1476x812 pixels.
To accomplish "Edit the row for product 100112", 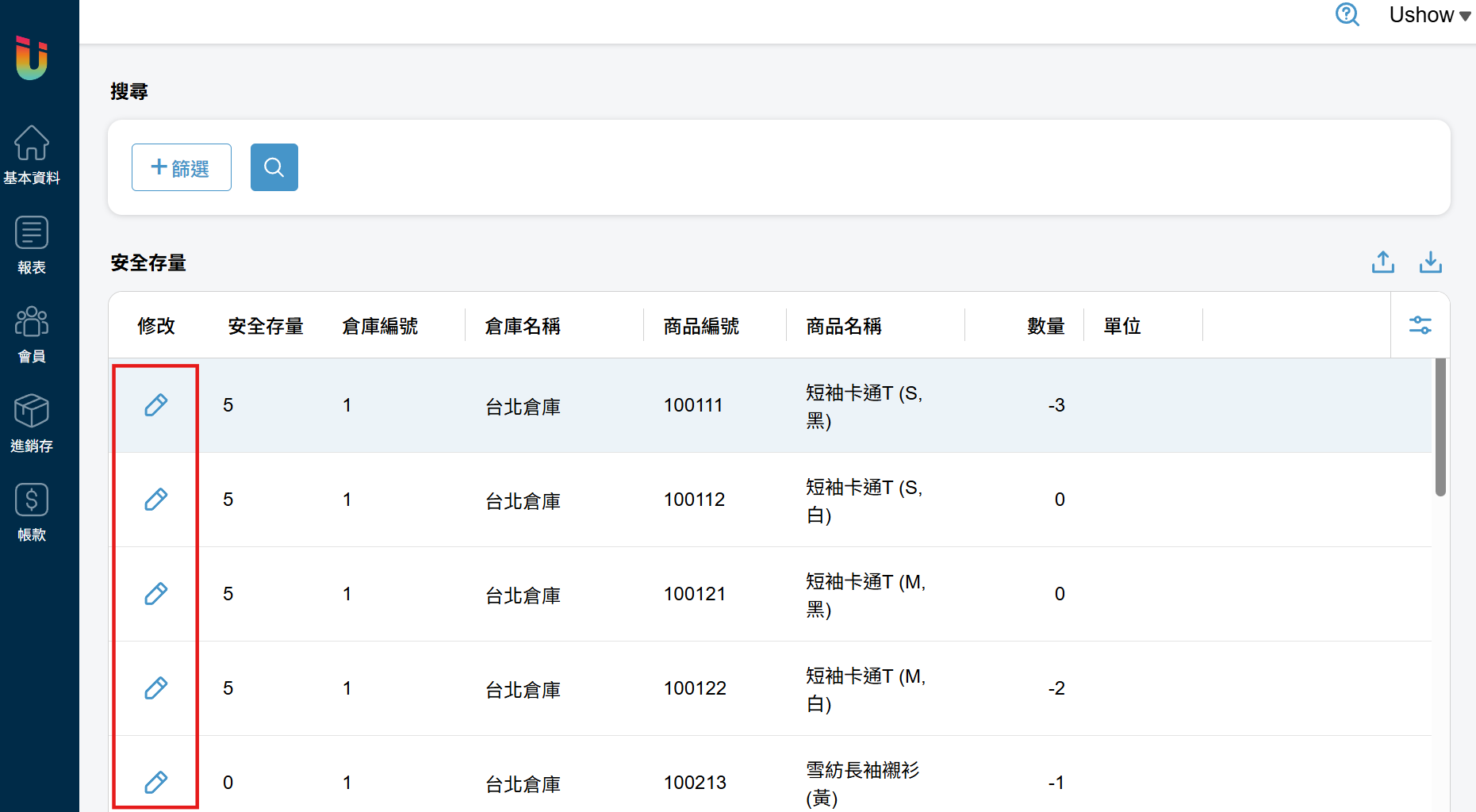I will tap(156, 500).
